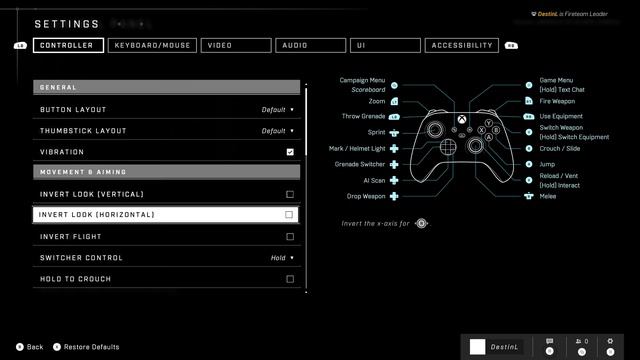The width and height of the screenshot is (640, 360).
Task: Select the Invert Flight row label
Action: pos(71,237)
